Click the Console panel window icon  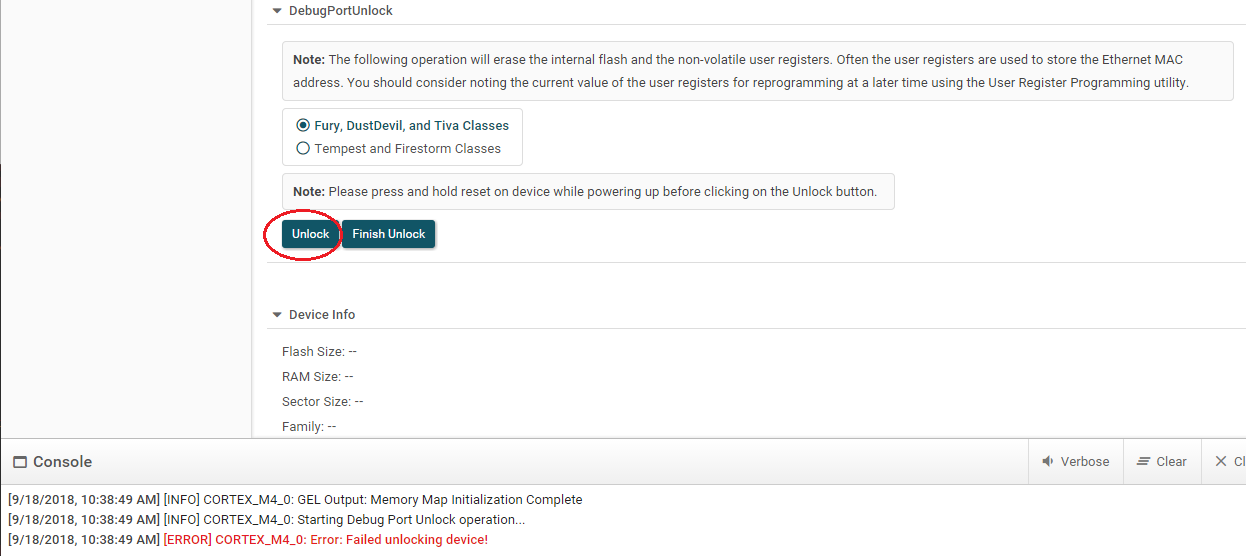click(x=19, y=462)
